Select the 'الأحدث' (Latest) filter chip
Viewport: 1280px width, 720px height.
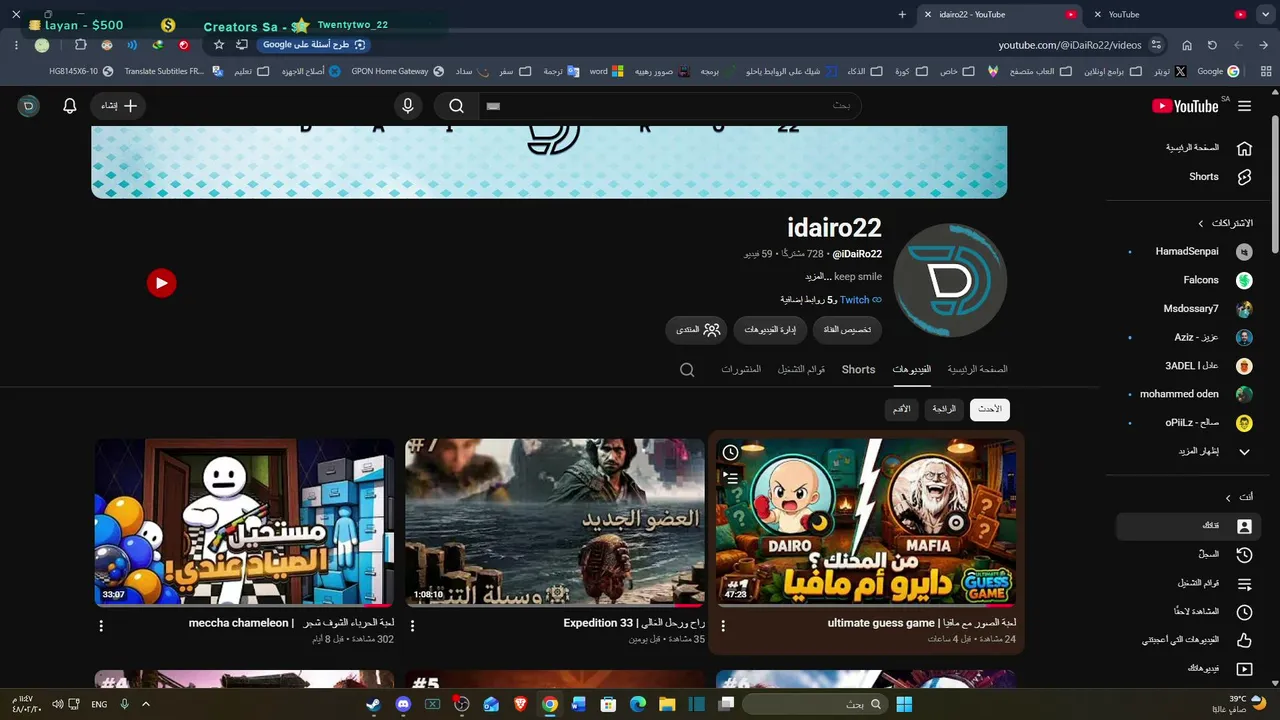click(990, 409)
